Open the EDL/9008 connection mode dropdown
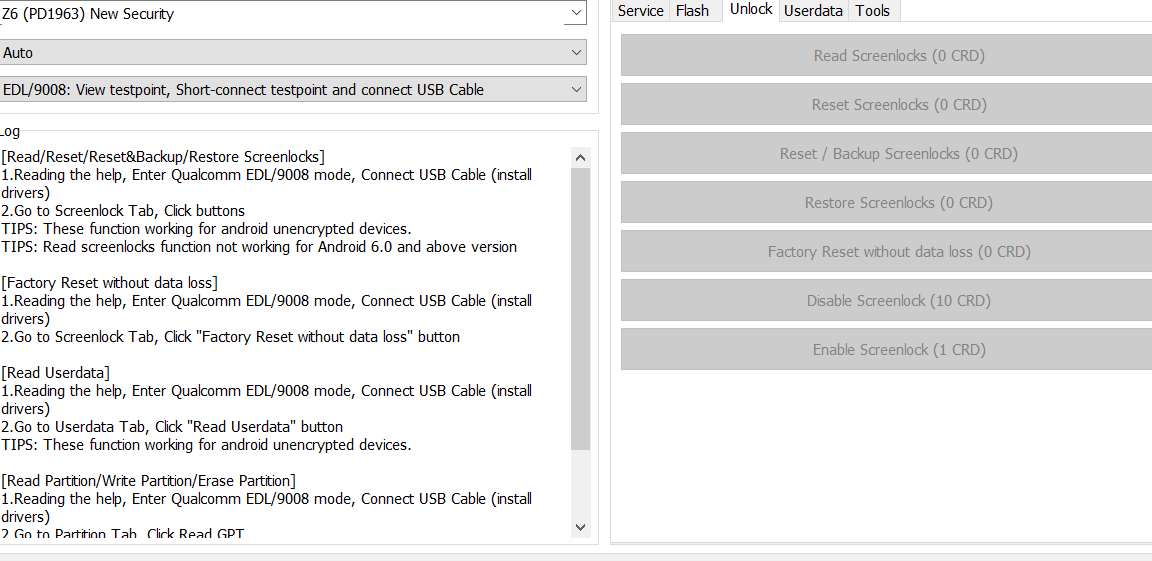 click(x=293, y=90)
